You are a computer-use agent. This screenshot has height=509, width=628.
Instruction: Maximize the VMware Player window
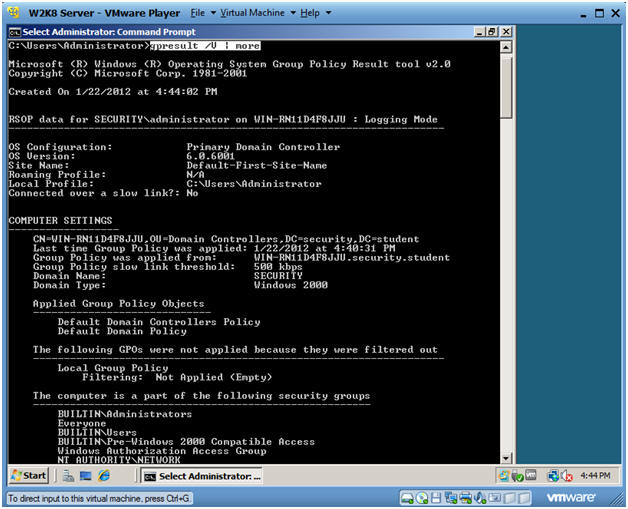[x=599, y=13]
